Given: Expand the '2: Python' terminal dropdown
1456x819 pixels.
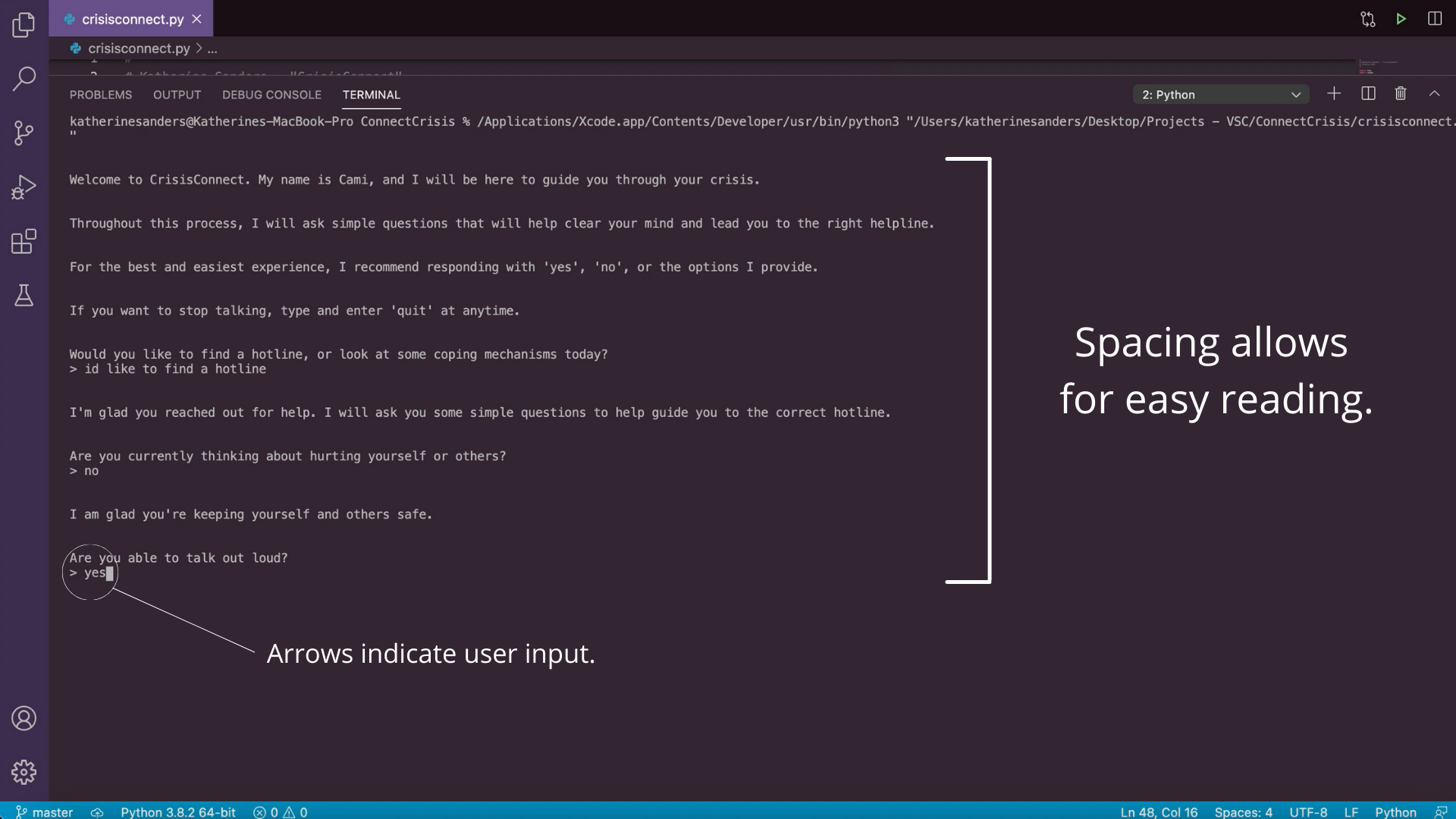Looking at the screenshot, I should click(1221, 95).
